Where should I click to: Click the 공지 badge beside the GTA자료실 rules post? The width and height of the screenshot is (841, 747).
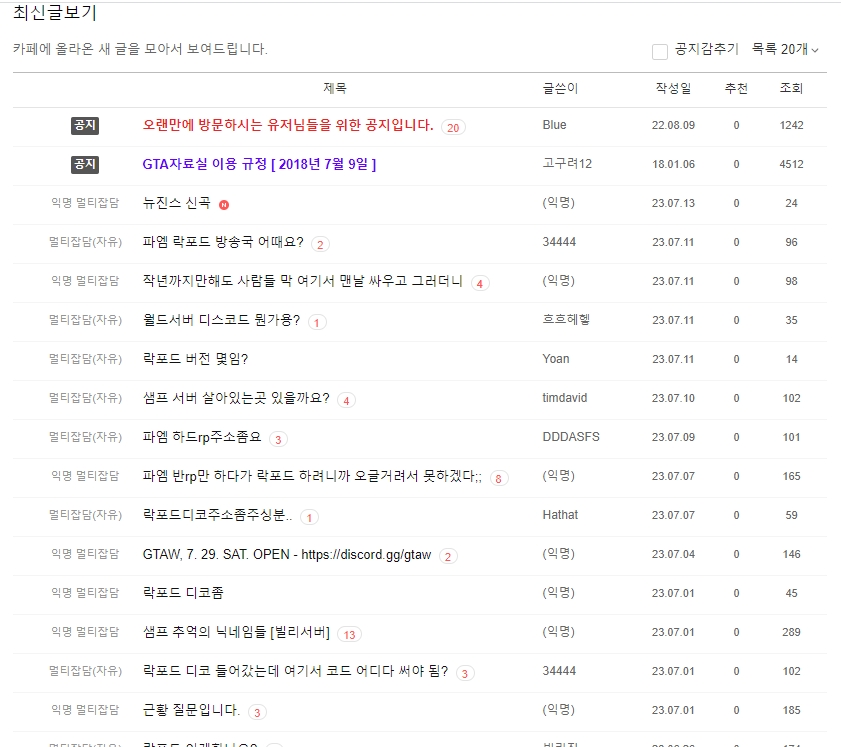(x=85, y=163)
